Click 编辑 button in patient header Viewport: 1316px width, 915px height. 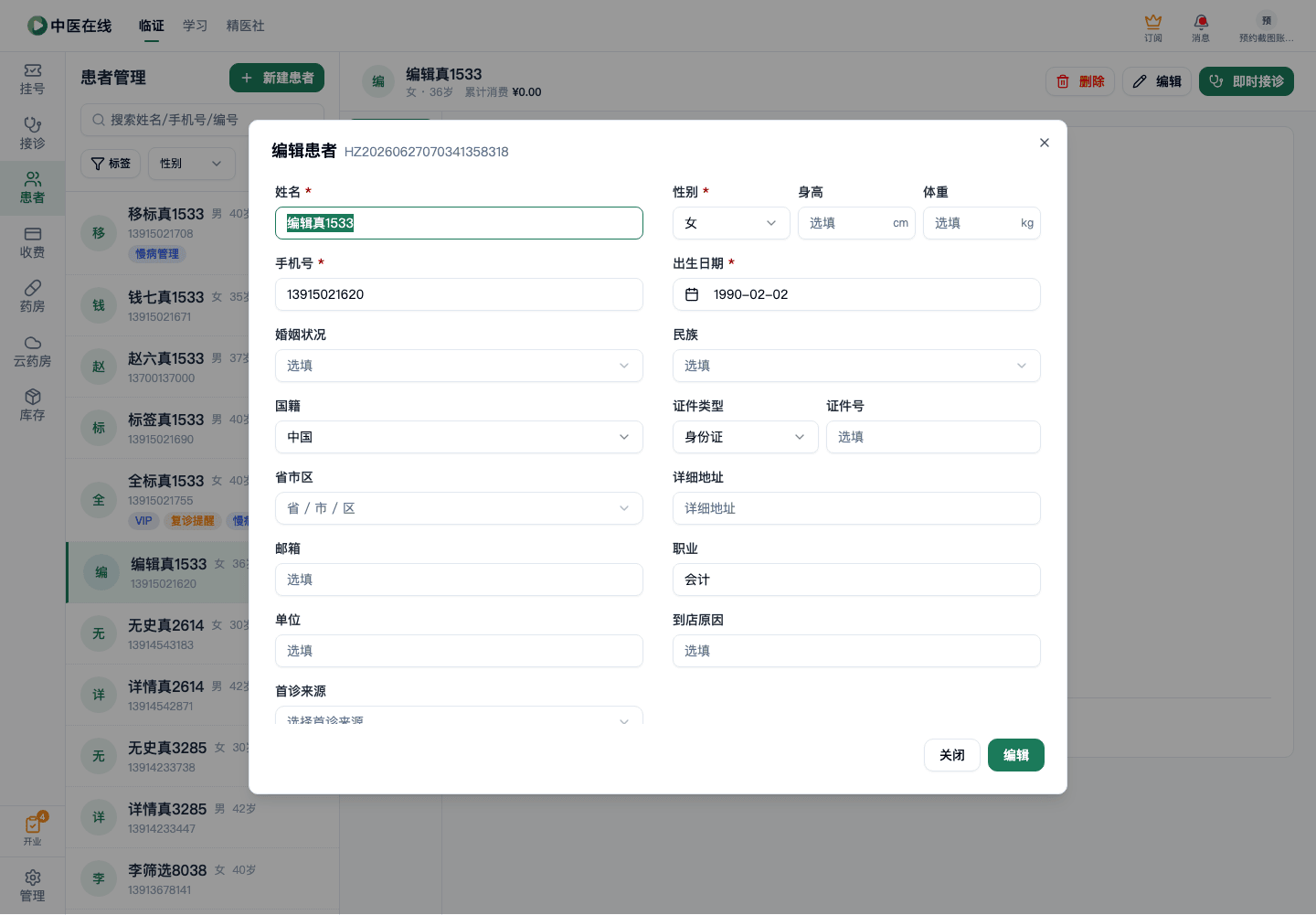click(1157, 81)
